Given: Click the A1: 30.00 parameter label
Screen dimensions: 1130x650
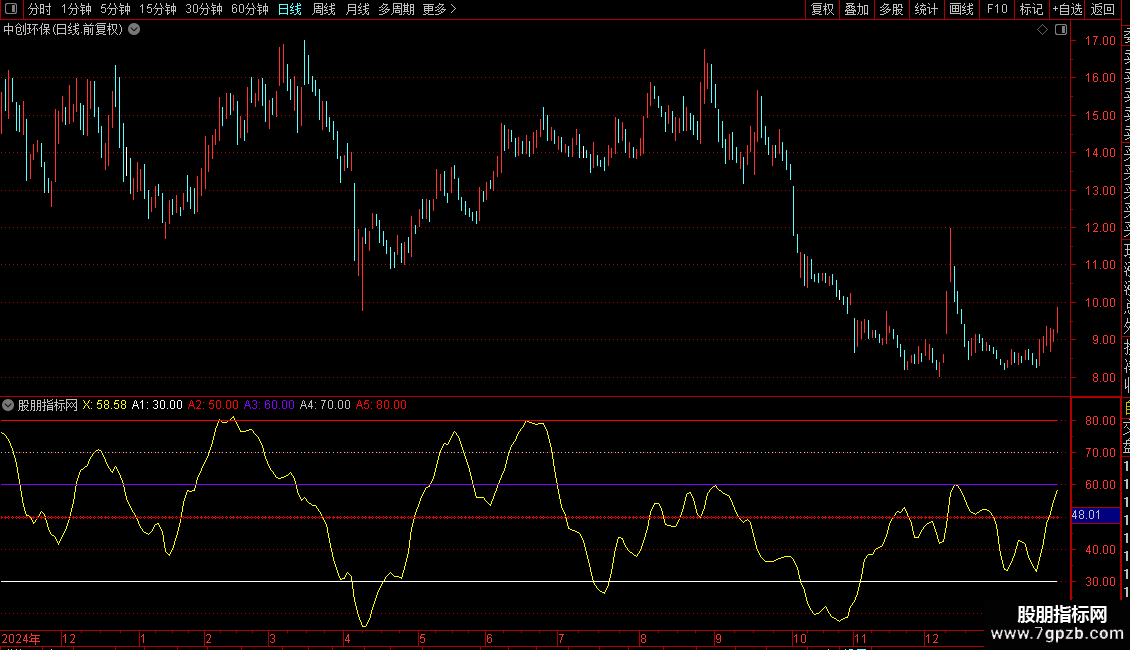Looking at the screenshot, I should 157,405.
